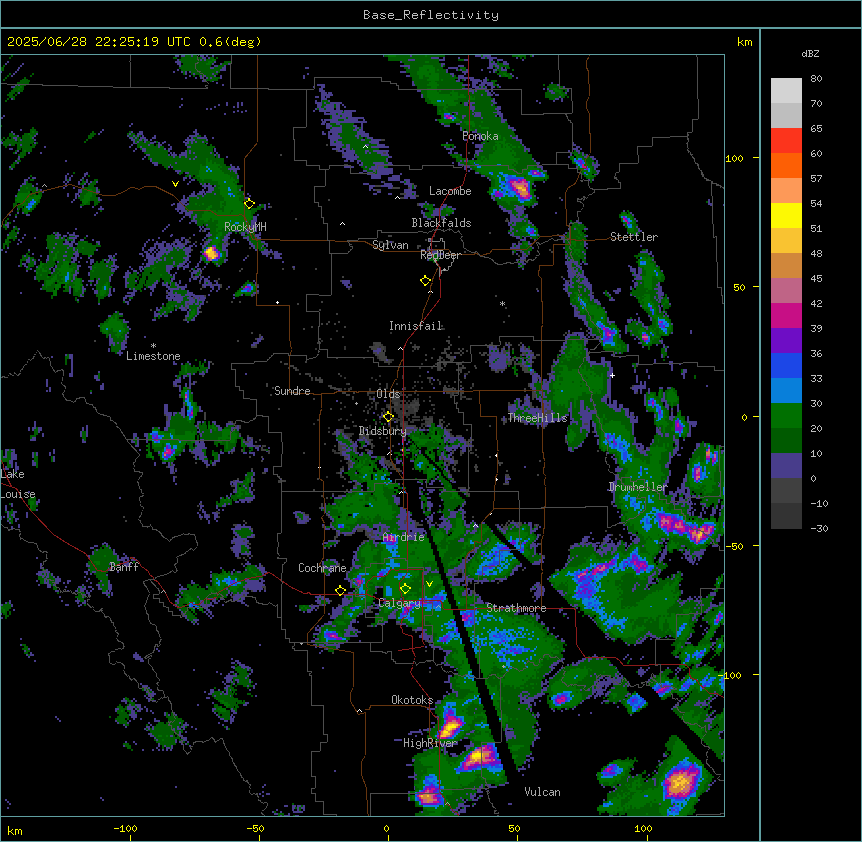
Task: Pick the blue 36 dBZ legend swatch
Action: 786,365
